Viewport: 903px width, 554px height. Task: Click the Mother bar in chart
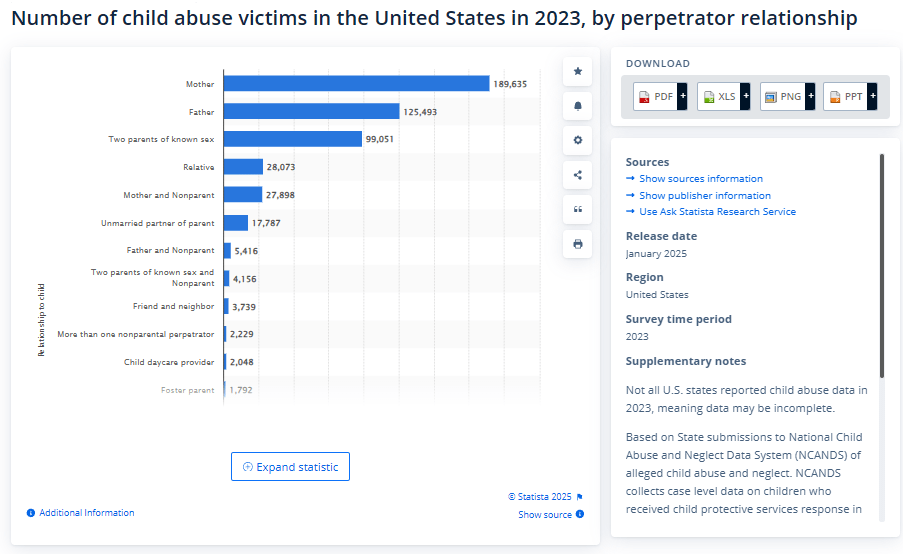(x=356, y=84)
